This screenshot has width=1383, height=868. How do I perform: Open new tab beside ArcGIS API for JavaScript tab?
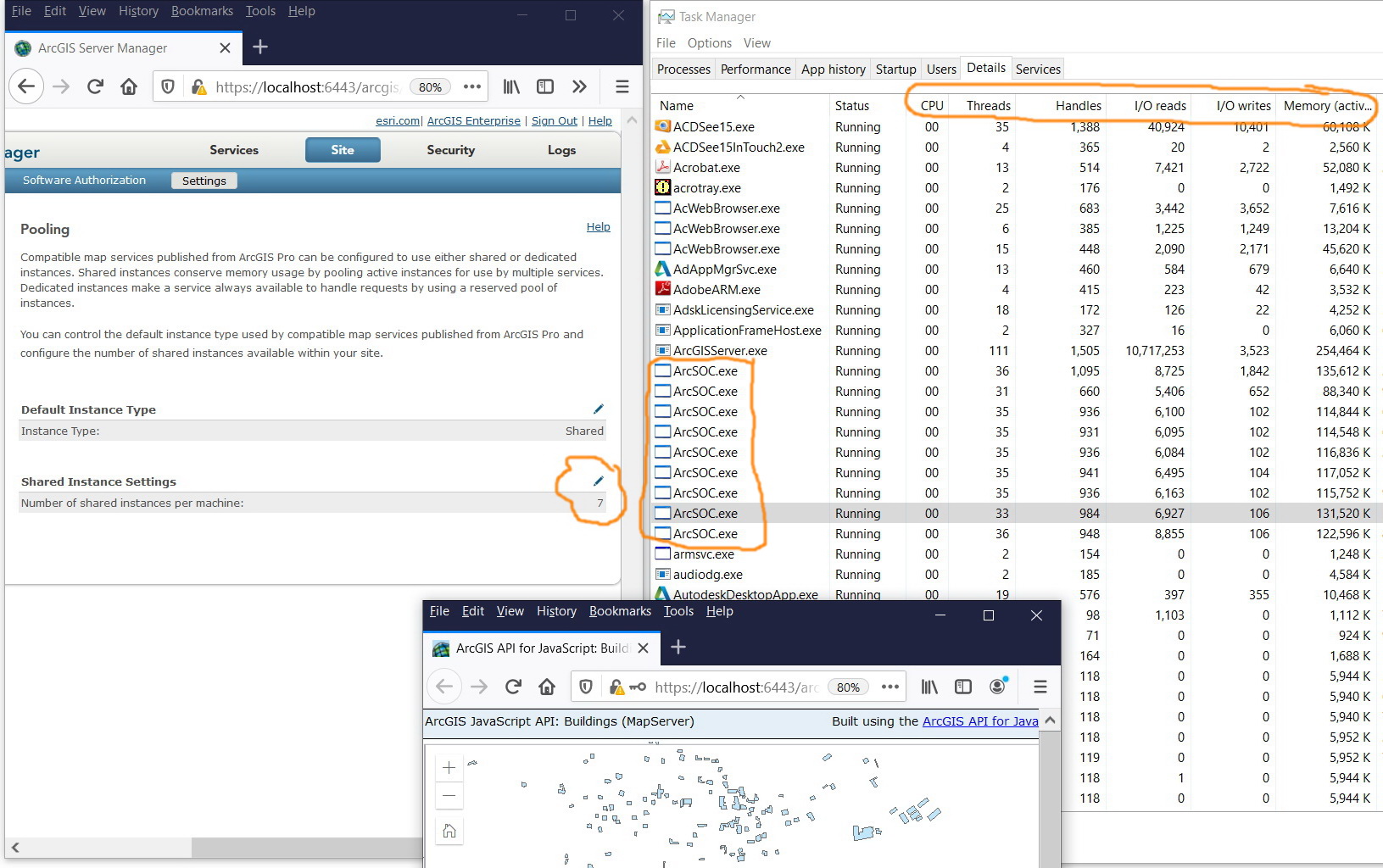[x=678, y=648]
